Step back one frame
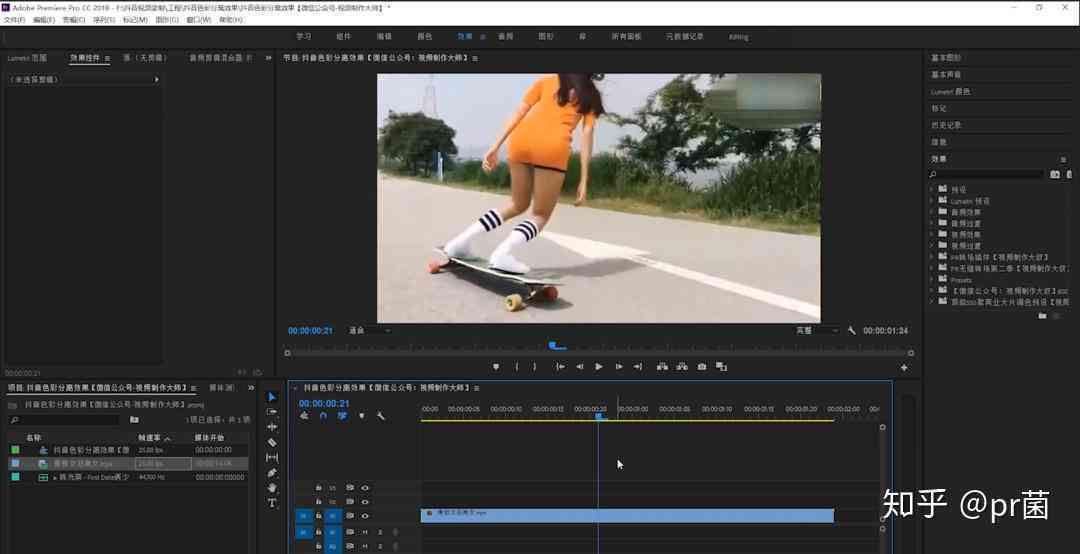 (579, 367)
